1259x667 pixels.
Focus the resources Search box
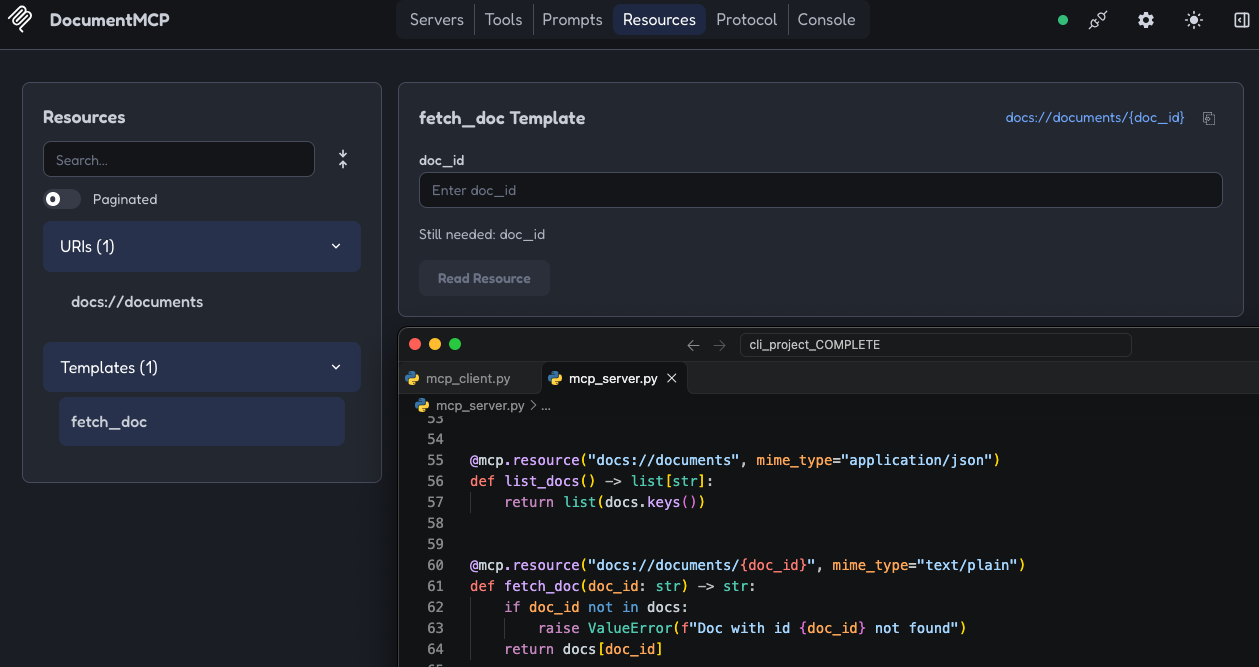(179, 160)
